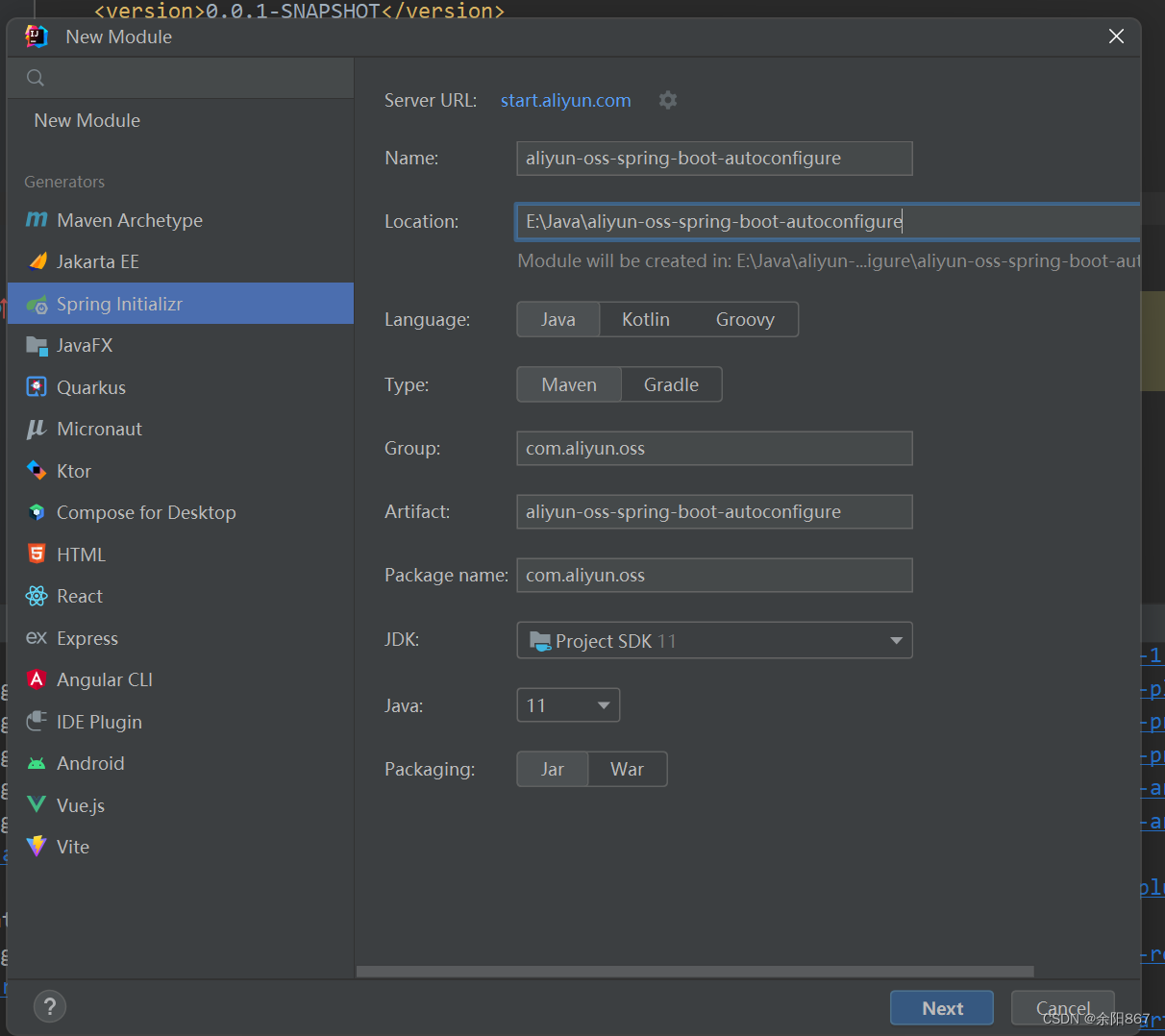
Task: Select the Jakarta EE generator icon
Action: point(37,261)
